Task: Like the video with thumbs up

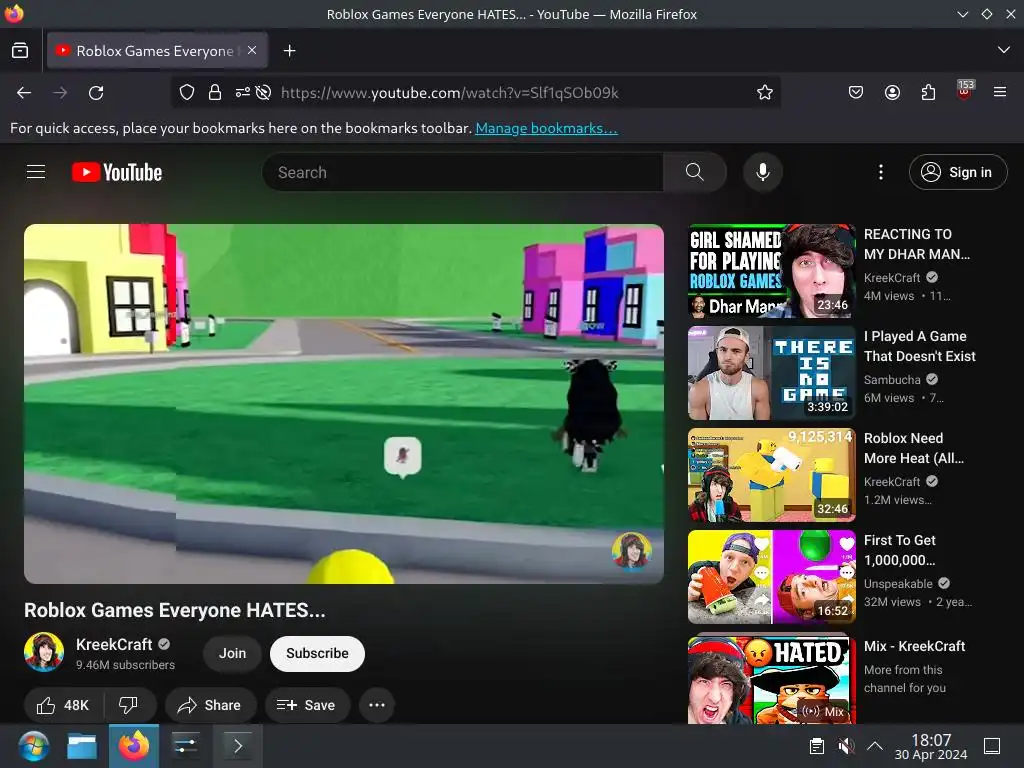Action: (63, 705)
